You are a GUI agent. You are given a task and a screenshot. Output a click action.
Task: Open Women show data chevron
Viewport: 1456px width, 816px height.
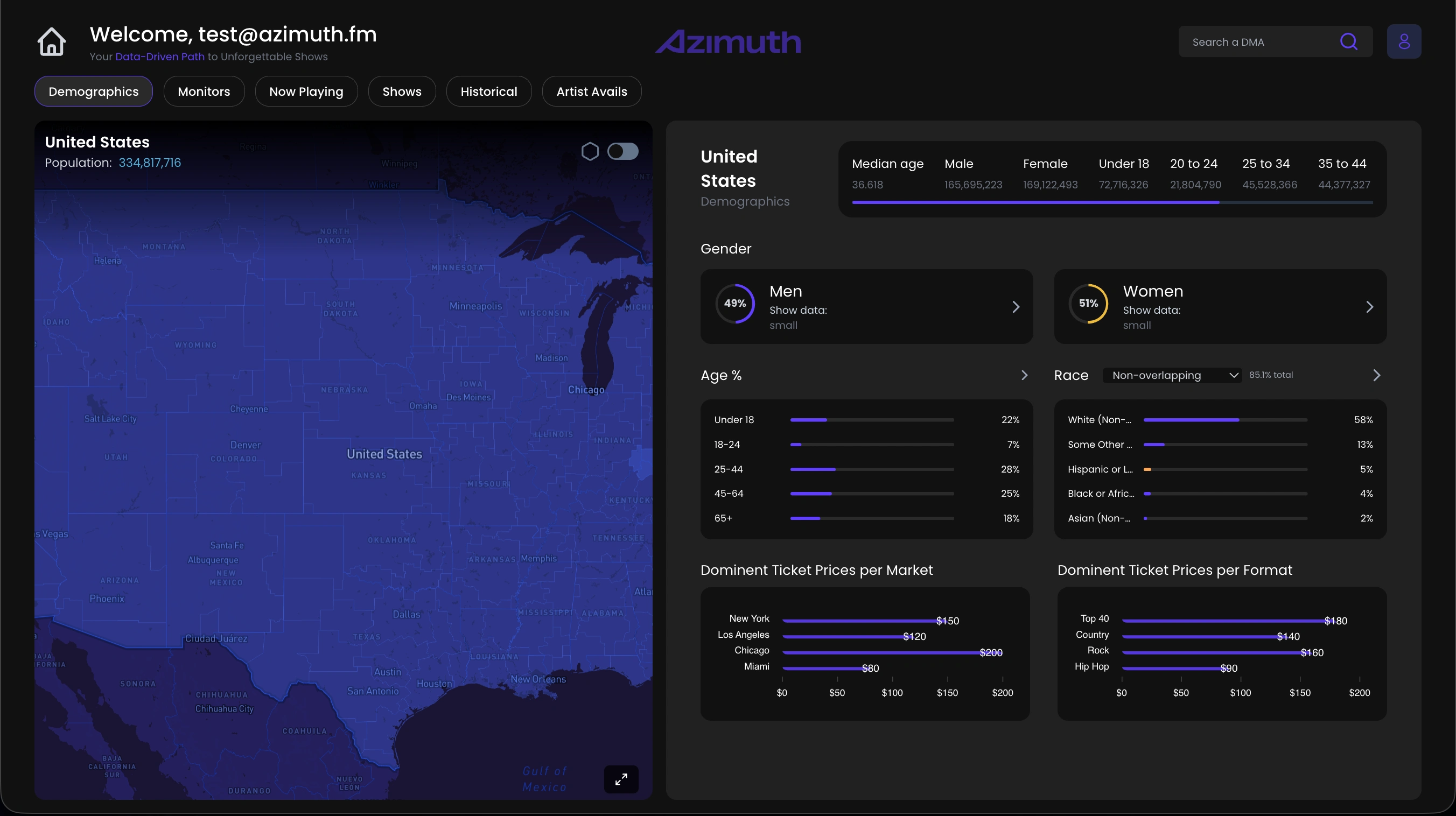1369,307
